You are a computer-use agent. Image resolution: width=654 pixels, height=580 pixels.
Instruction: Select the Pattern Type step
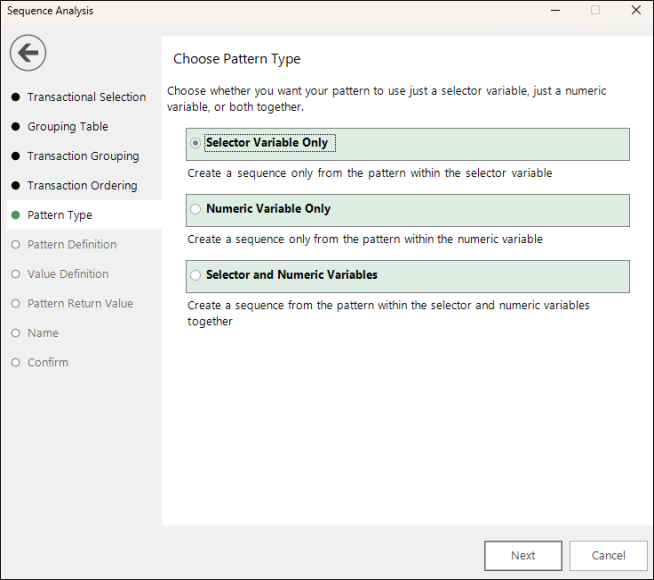pos(60,215)
